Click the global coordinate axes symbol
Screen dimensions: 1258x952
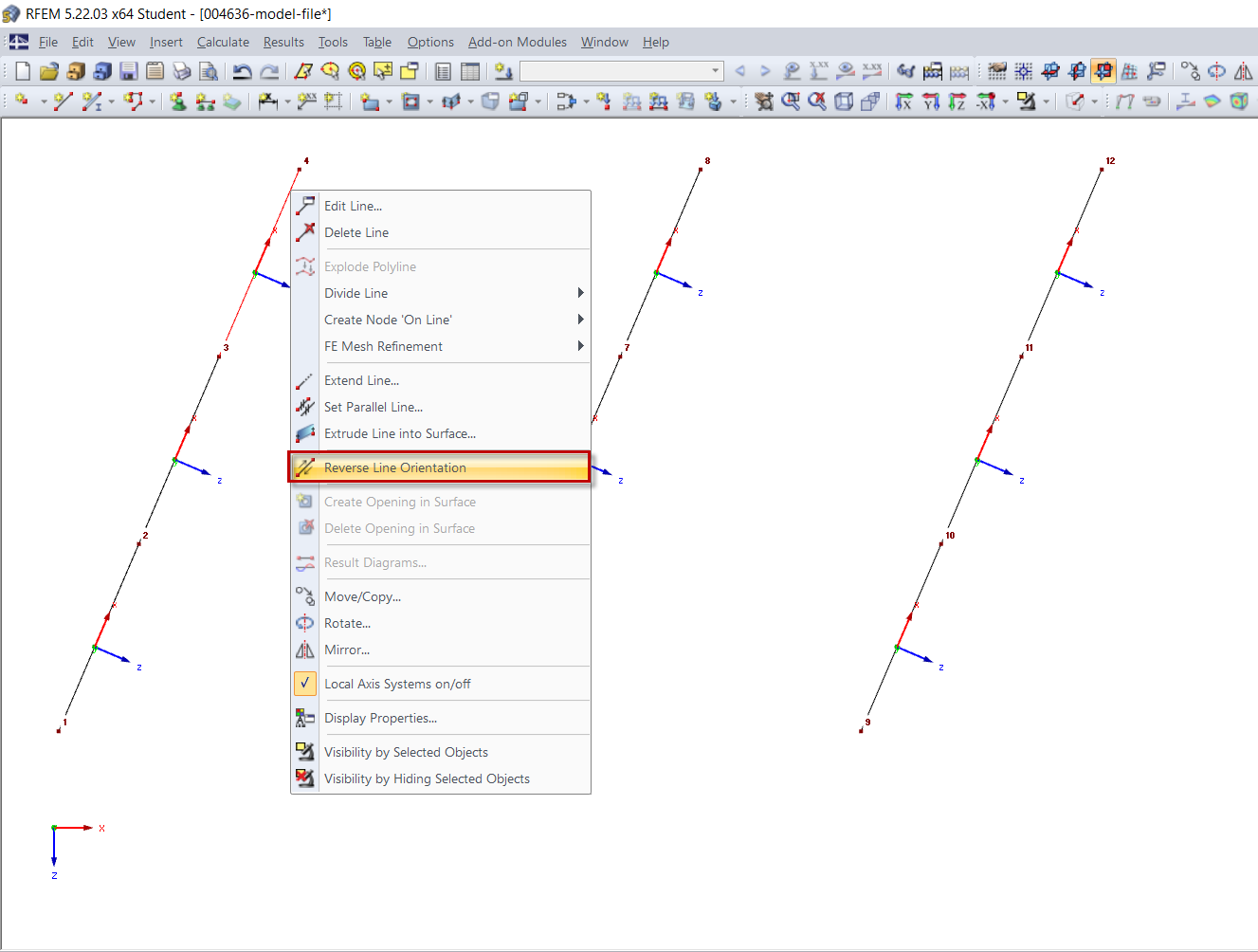[76, 851]
